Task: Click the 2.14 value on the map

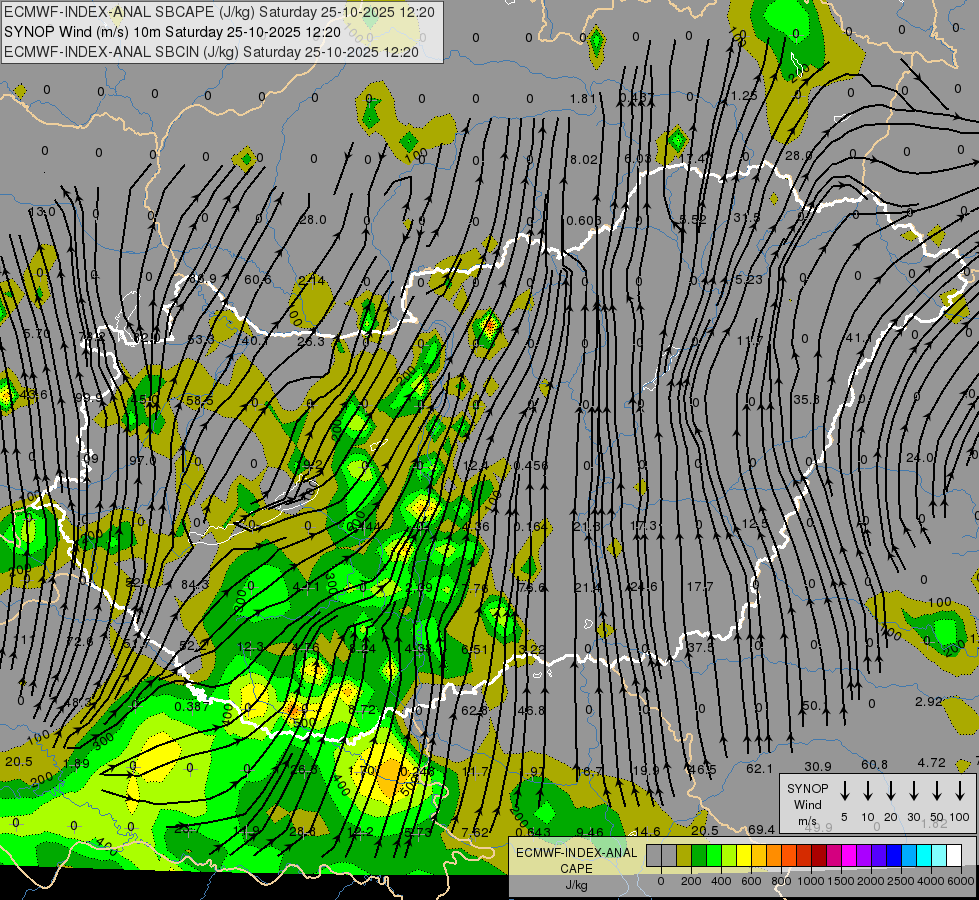Action: pos(312,280)
